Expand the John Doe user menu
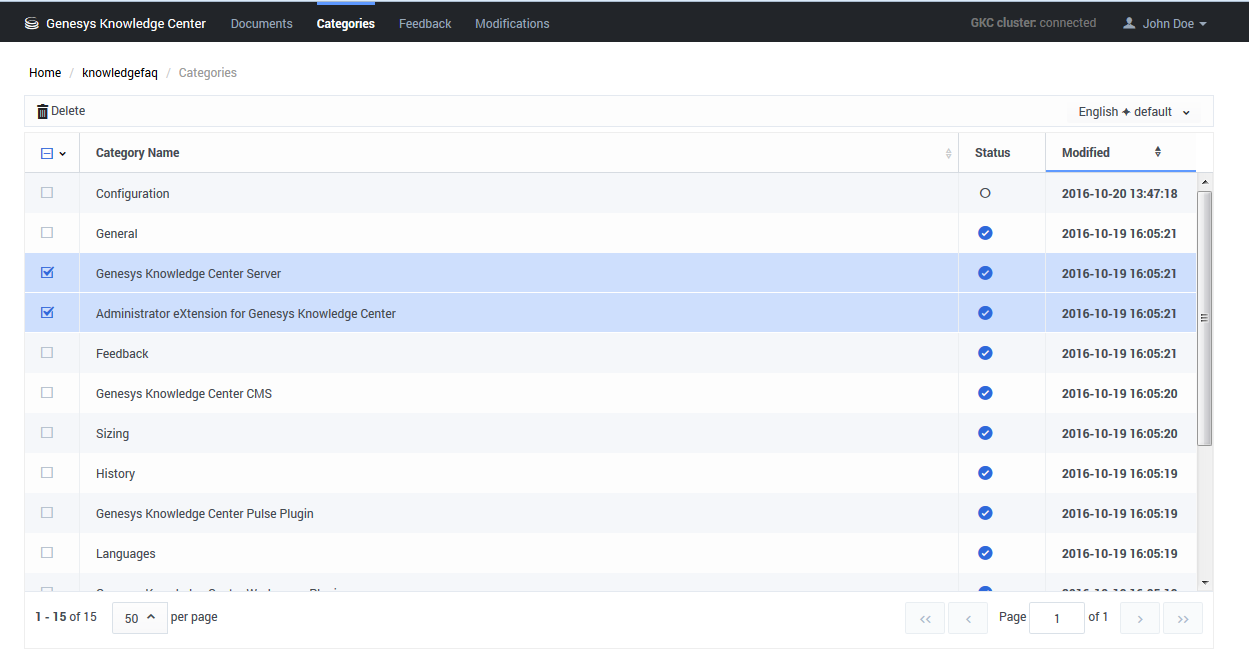This screenshot has width=1249, height=655. tap(1165, 24)
